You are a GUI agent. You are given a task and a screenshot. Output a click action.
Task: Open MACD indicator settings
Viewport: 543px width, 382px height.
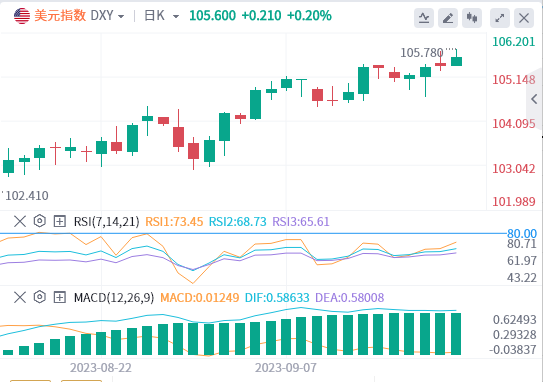tap(39, 297)
